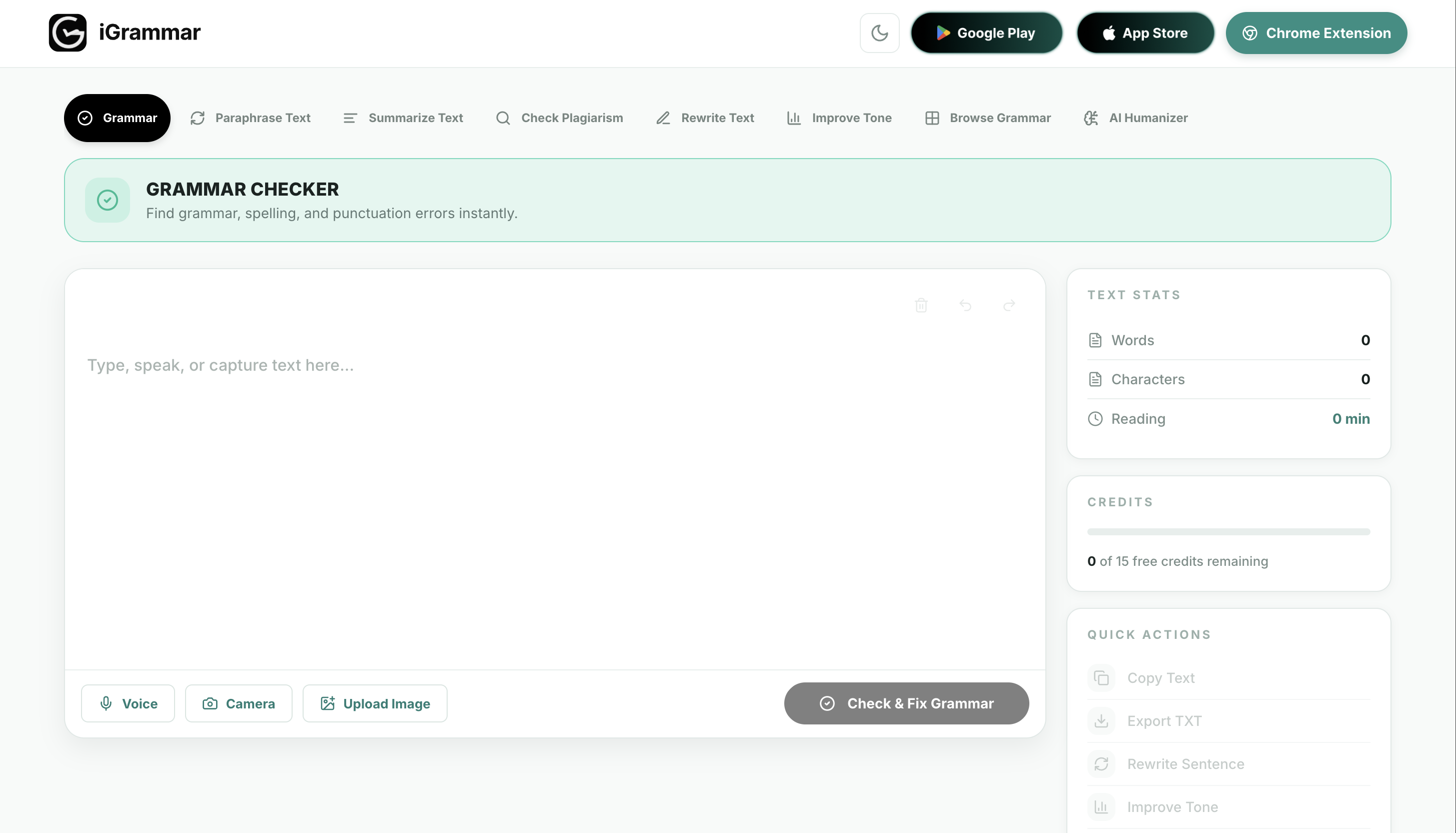Click '0 of 15 free credits remaining' text
The image size is (1456, 833).
click(x=1177, y=561)
